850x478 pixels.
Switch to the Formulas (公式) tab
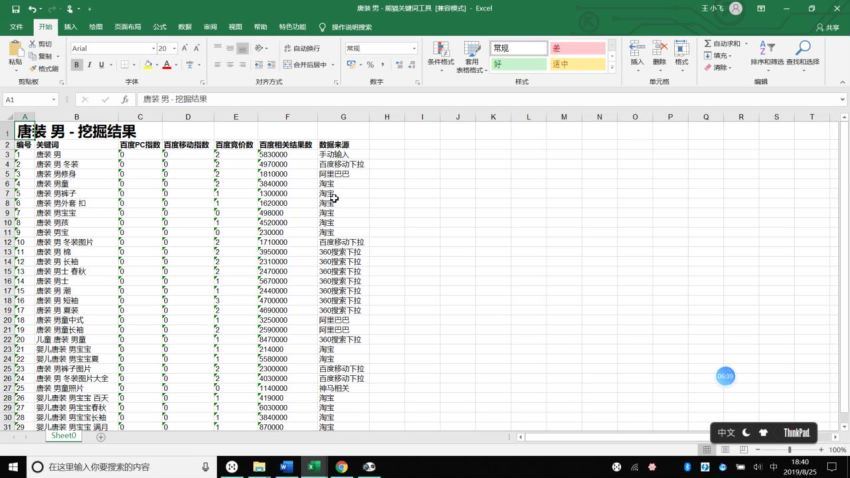(x=159, y=27)
